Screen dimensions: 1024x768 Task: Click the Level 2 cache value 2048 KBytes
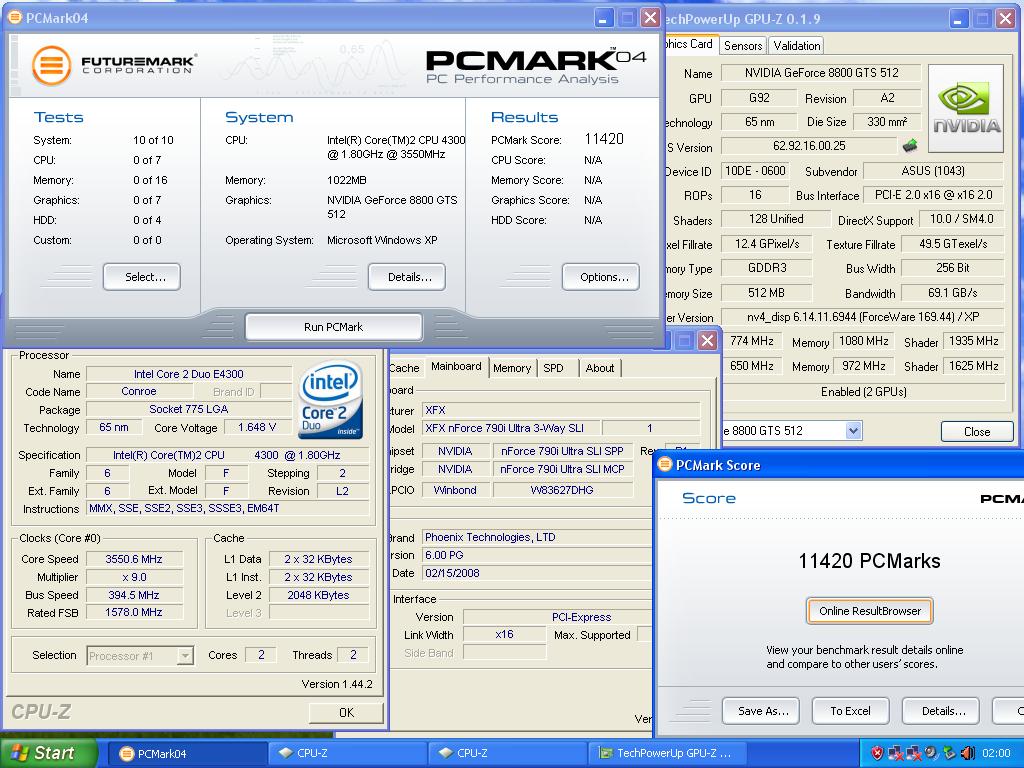click(318, 595)
